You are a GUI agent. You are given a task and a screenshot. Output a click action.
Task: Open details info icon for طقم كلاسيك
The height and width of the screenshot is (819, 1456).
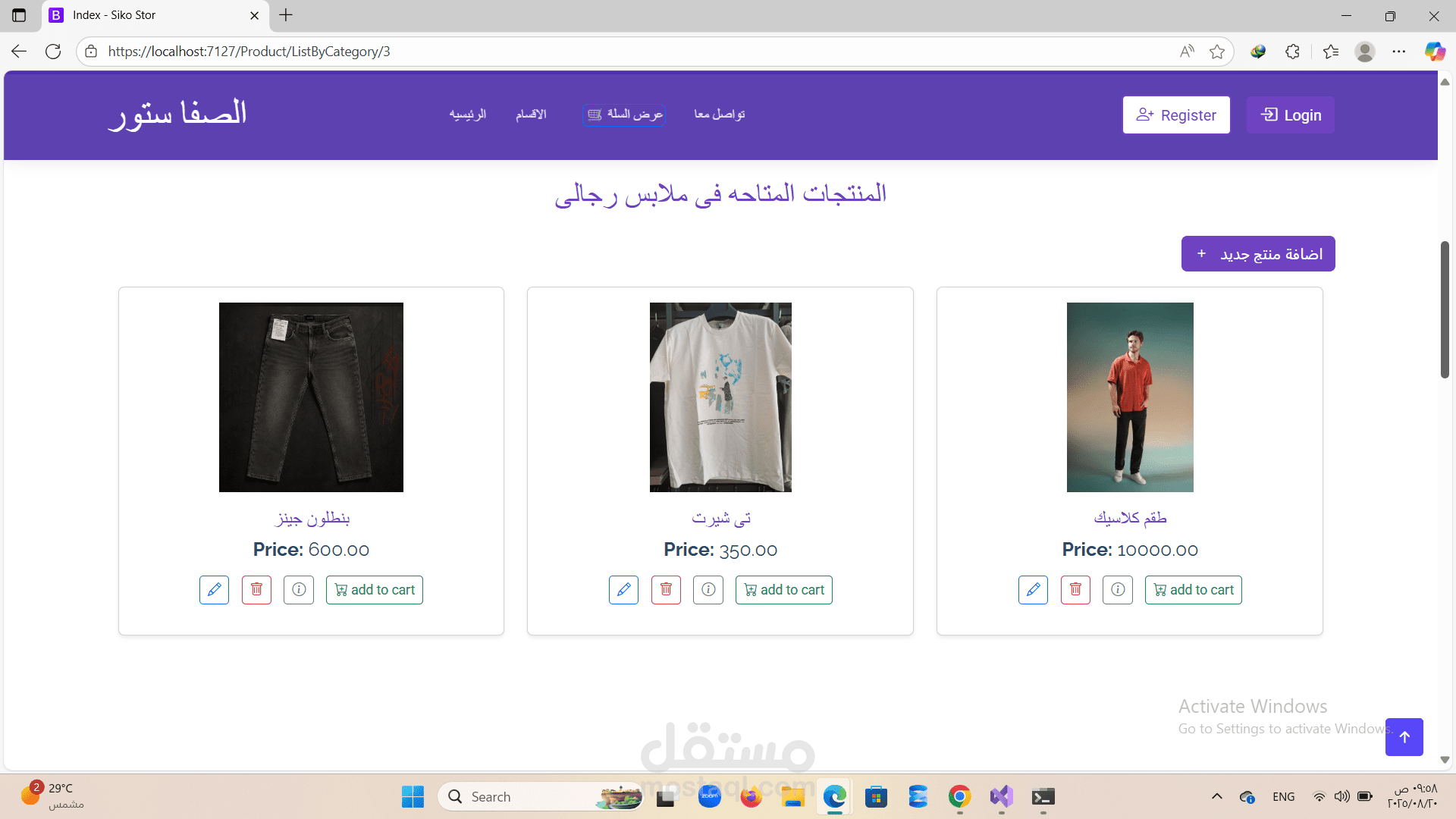(x=1118, y=590)
